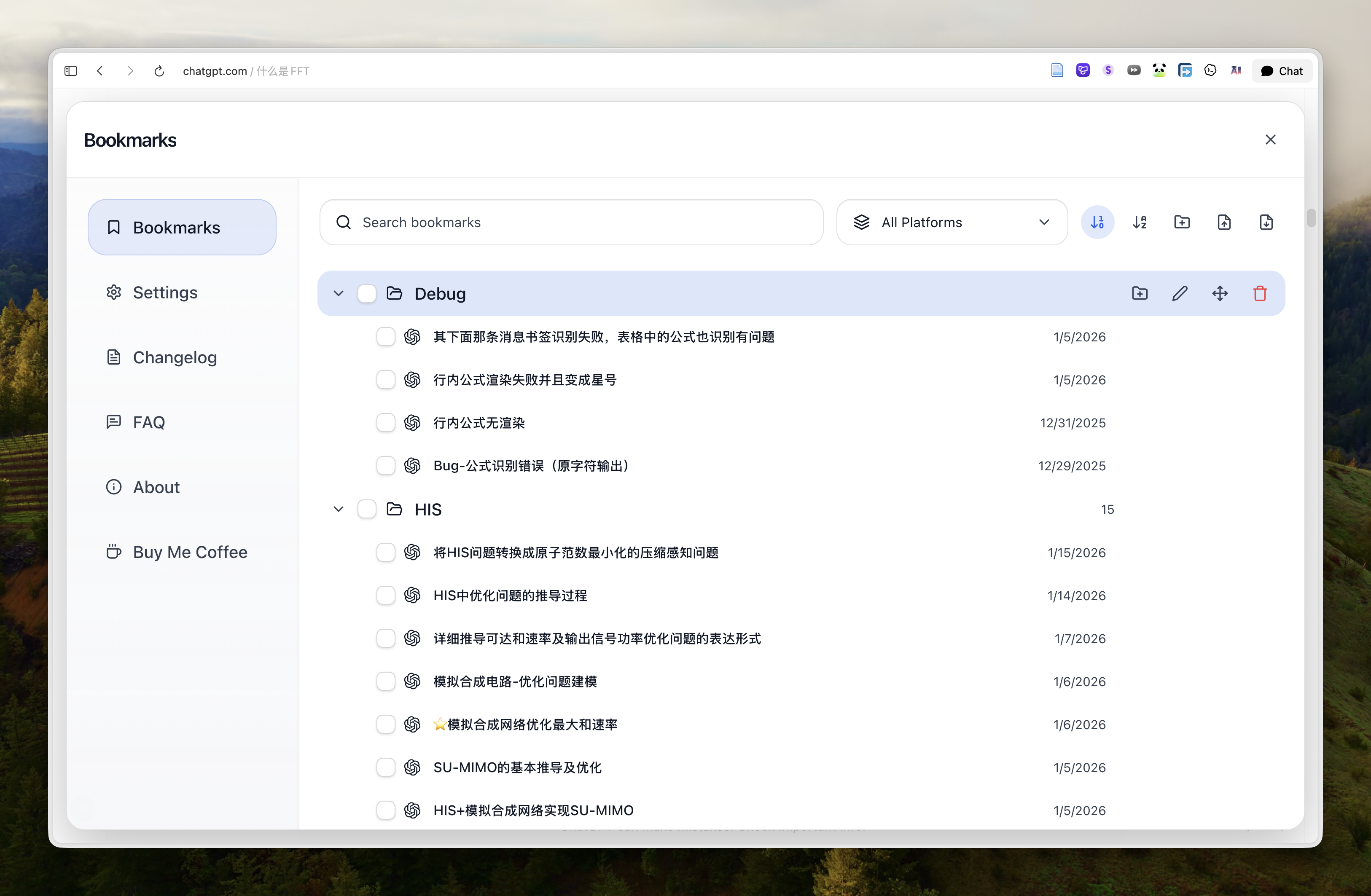
Task: Open the Settings section
Action: point(181,292)
